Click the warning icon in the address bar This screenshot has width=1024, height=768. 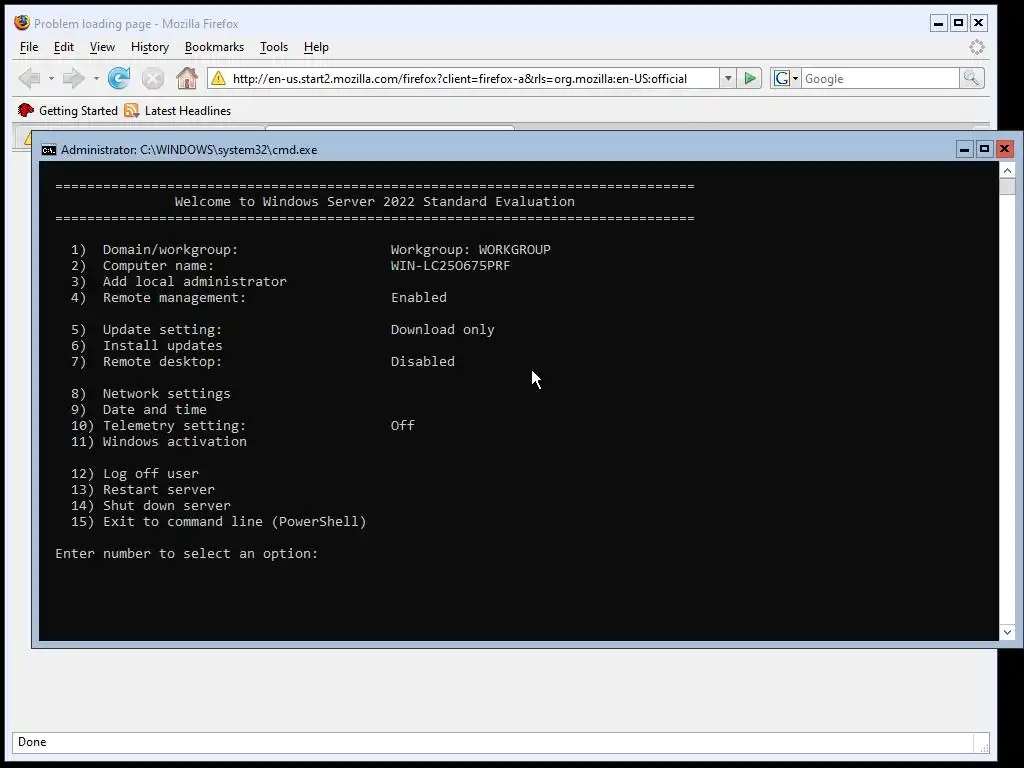pos(218,78)
